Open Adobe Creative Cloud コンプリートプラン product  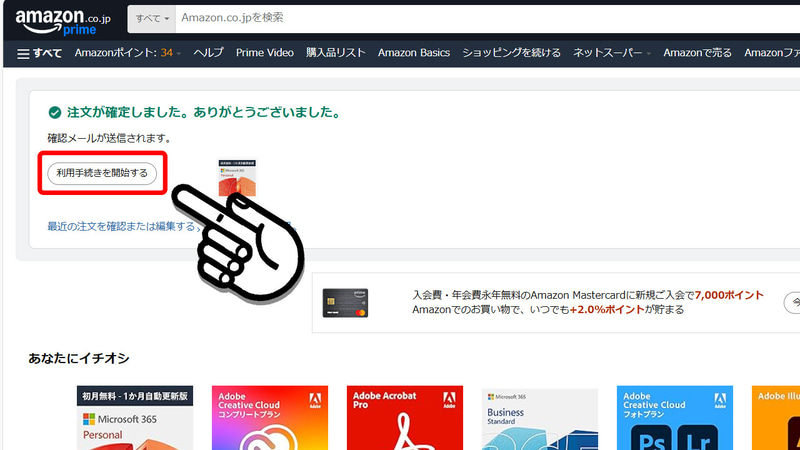[270, 418]
